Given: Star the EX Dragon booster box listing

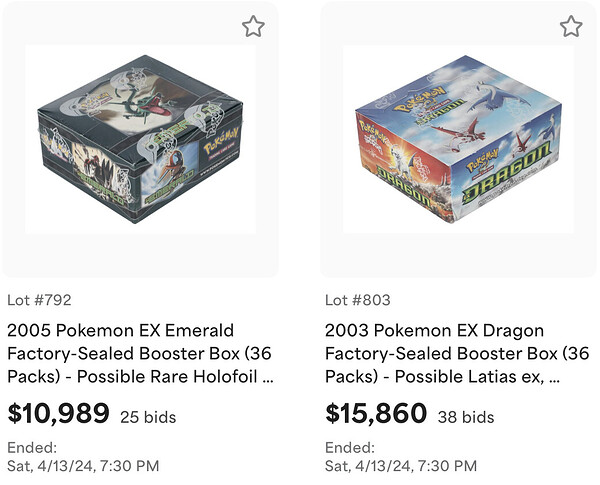Looking at the screenshot, I should point(570,27).
